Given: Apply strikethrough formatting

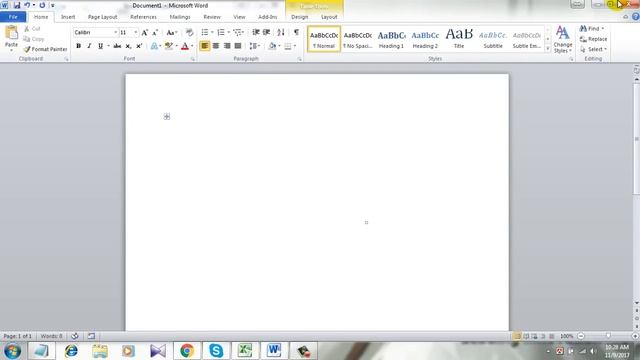Looking at the screenshot, I should point(117,46).
